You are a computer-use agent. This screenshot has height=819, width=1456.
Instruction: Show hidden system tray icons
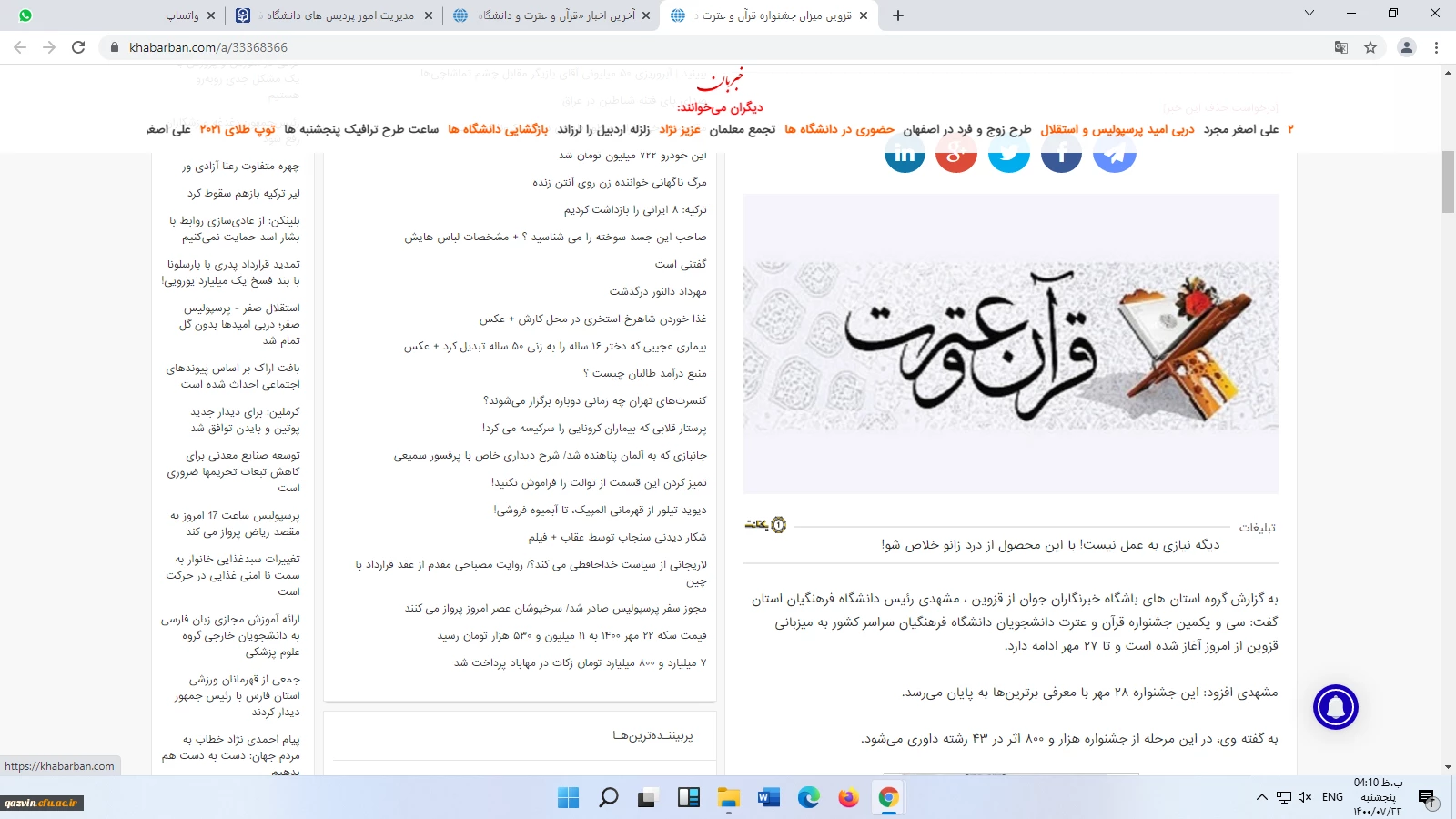[x=1261, y=797]
